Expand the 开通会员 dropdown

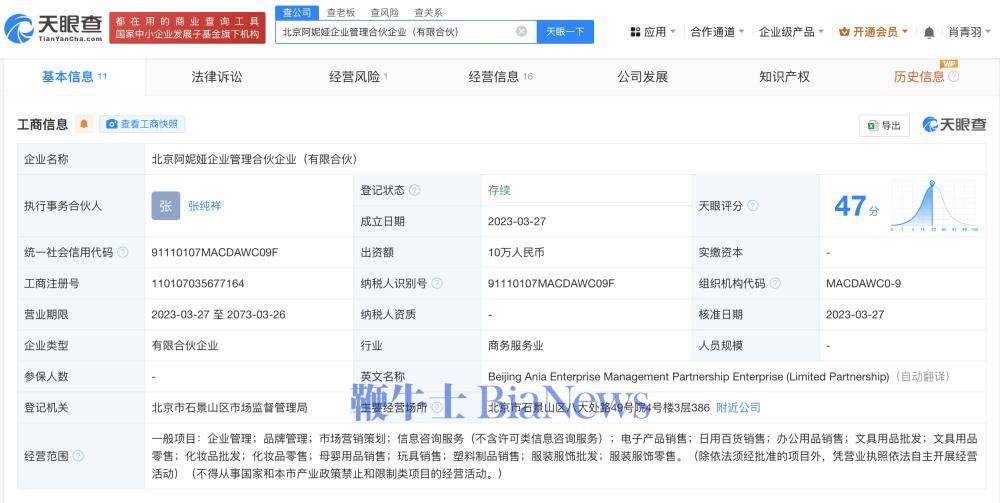[874, 32]
